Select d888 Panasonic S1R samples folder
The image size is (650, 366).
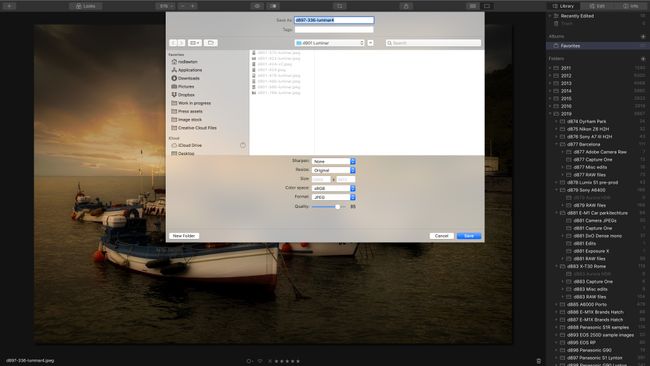pos(598,327)
